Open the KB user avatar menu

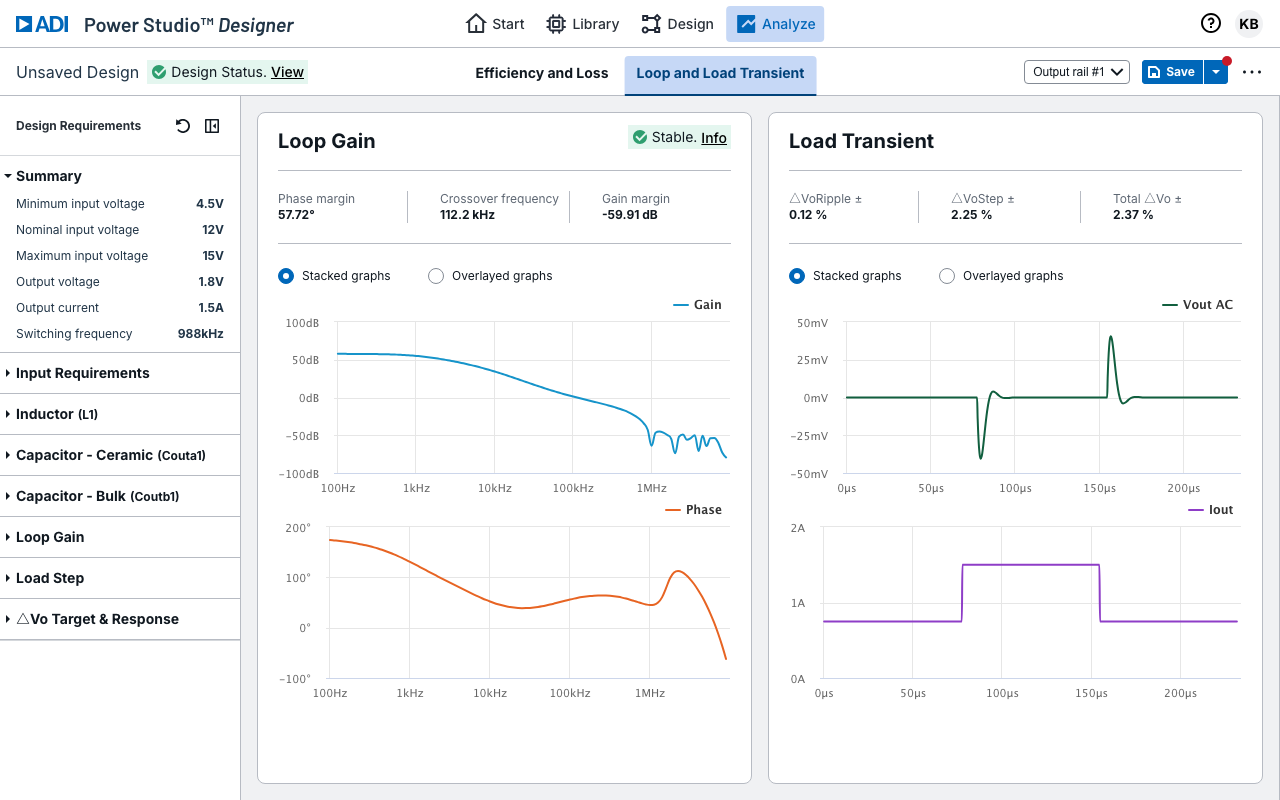click(1249, 24)
